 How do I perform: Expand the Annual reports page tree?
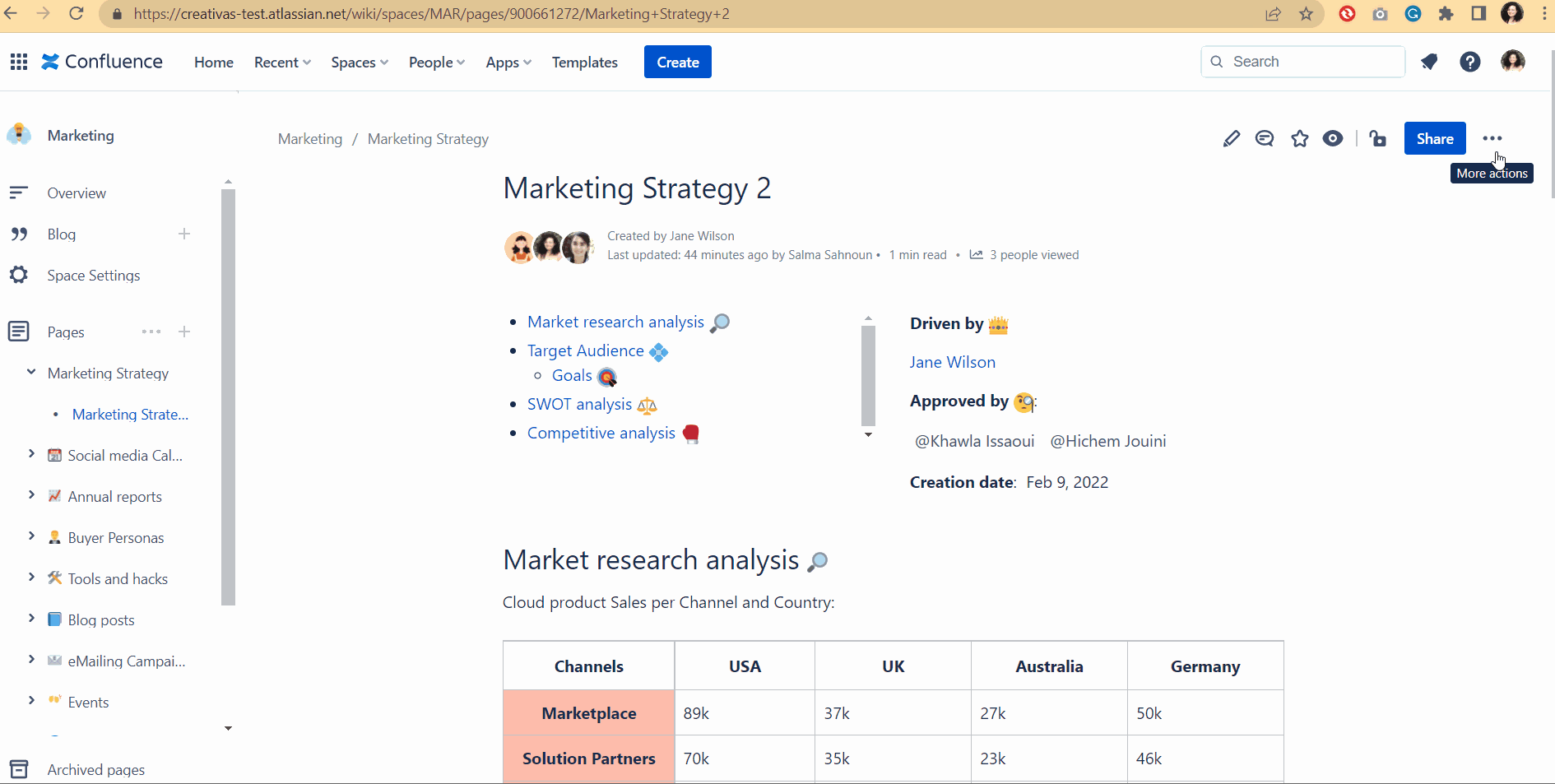[x=31, y=496]
